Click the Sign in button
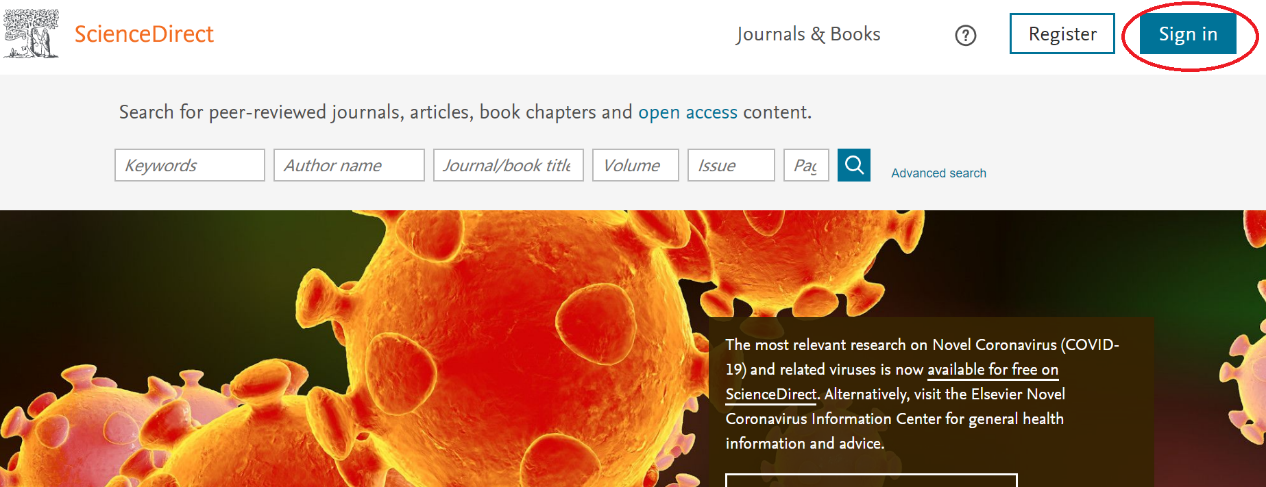Screen dimensions: 1266x487 (1187, 34)
